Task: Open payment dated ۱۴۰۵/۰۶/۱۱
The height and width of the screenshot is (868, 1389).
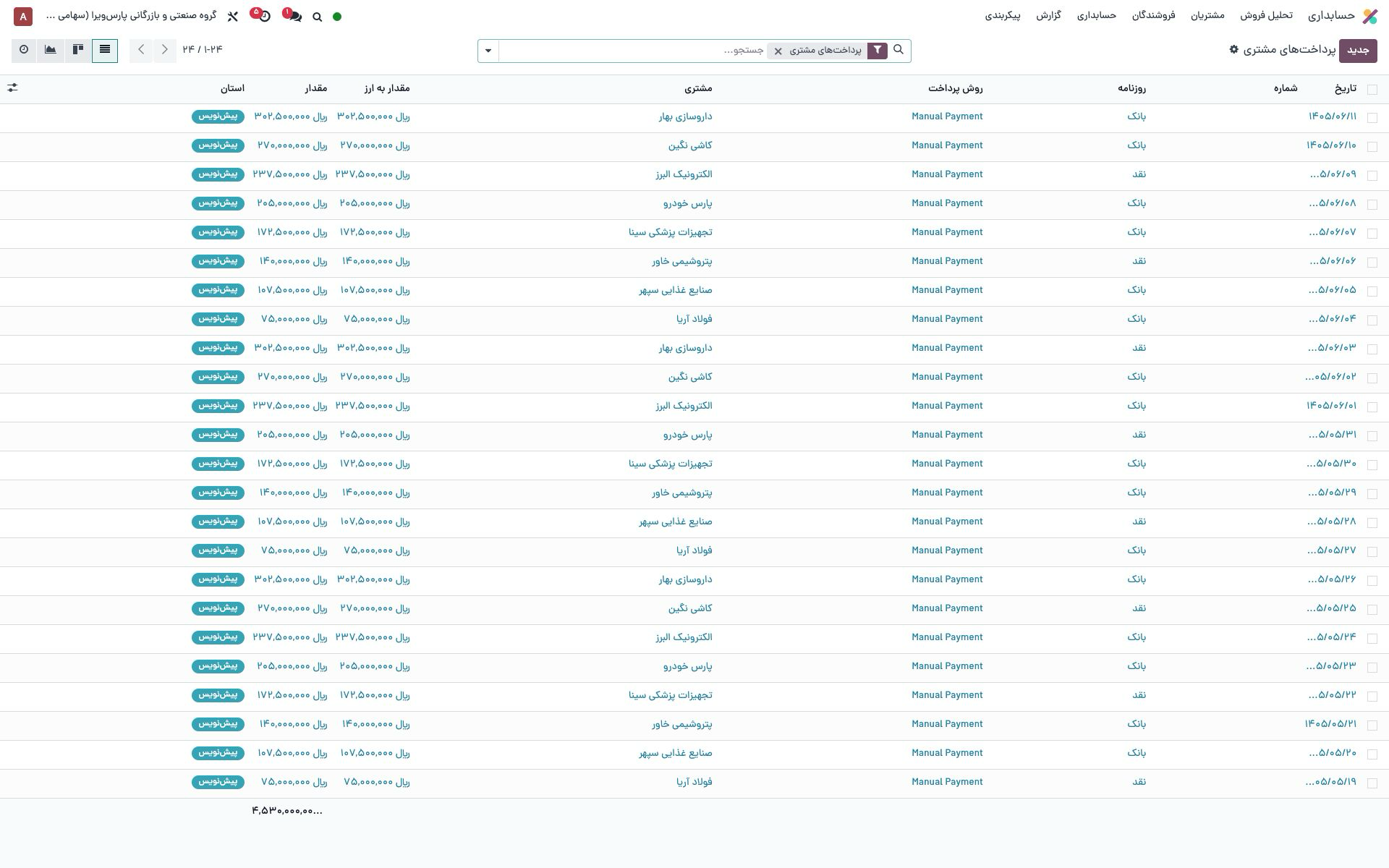Action: tap(1333, 116)
